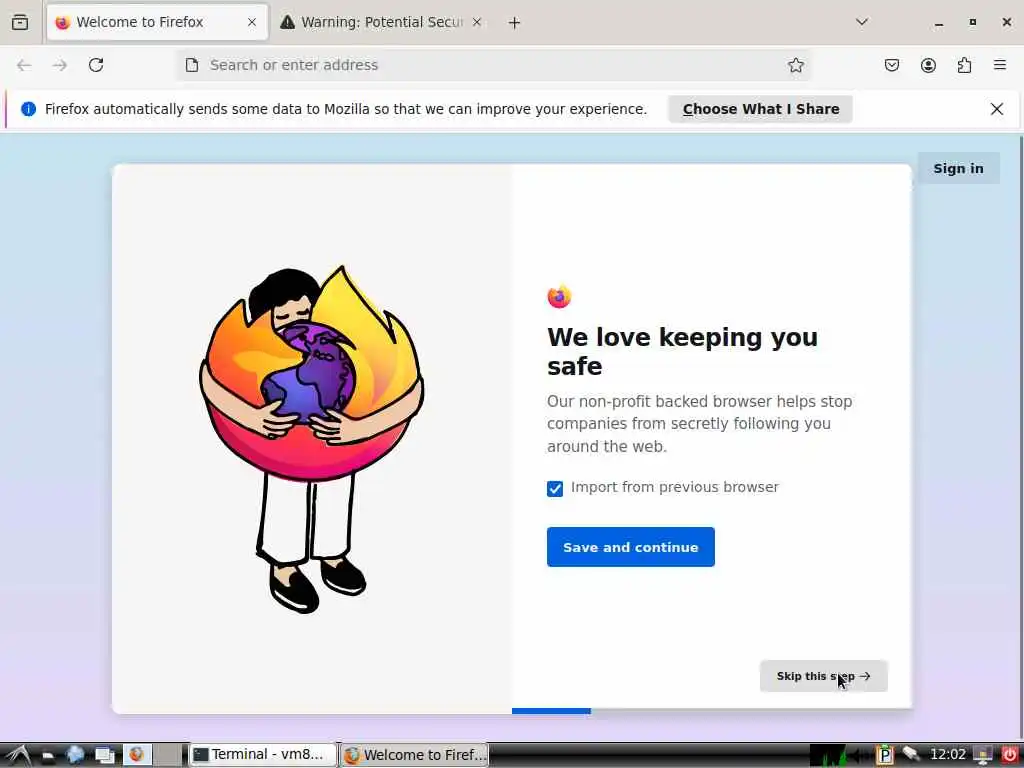Click the Import from previous browser label
Screen dimensions: 1024x768
click(x=675, y=488)
